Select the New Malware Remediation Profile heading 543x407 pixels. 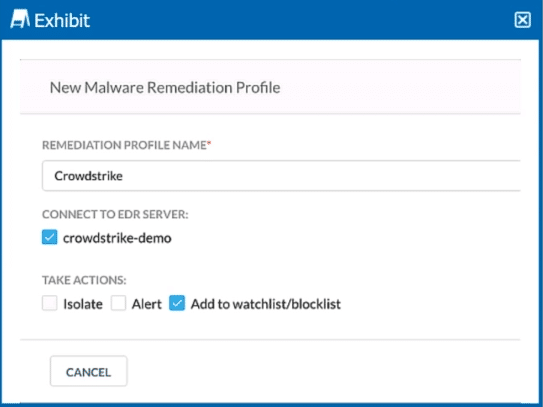click(165, 87)
